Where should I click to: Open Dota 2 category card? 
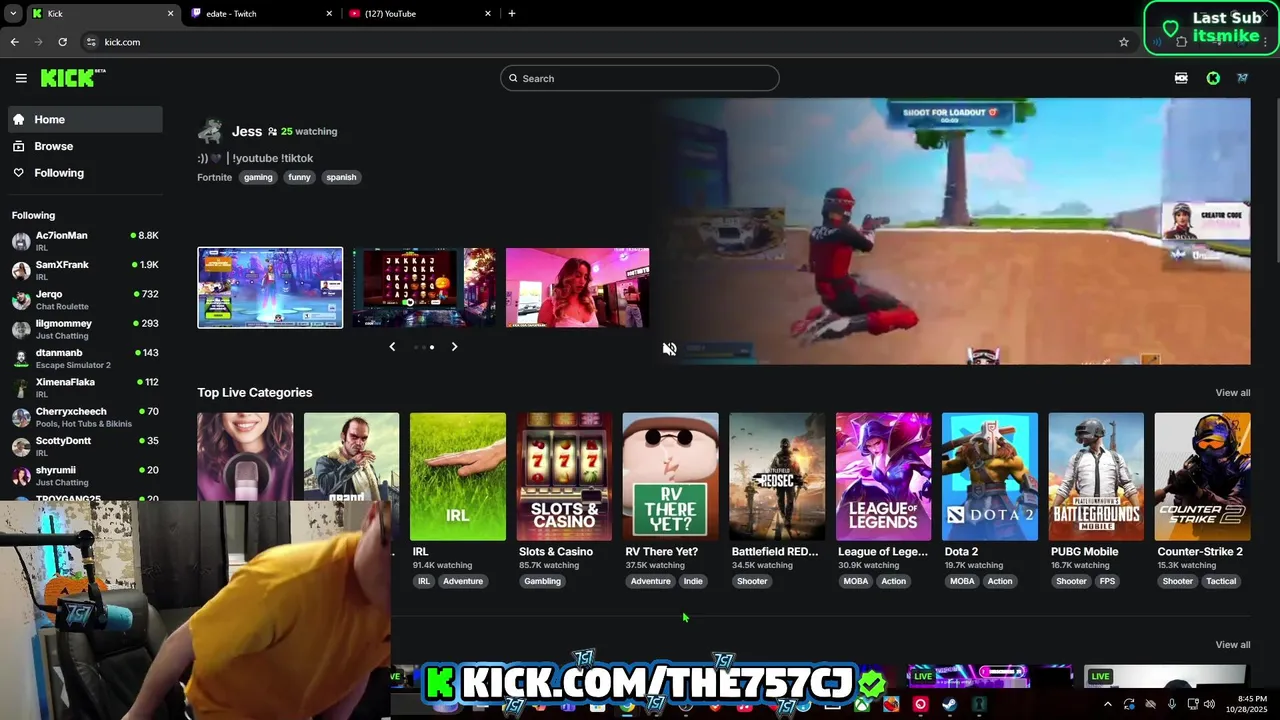(989, 477)
